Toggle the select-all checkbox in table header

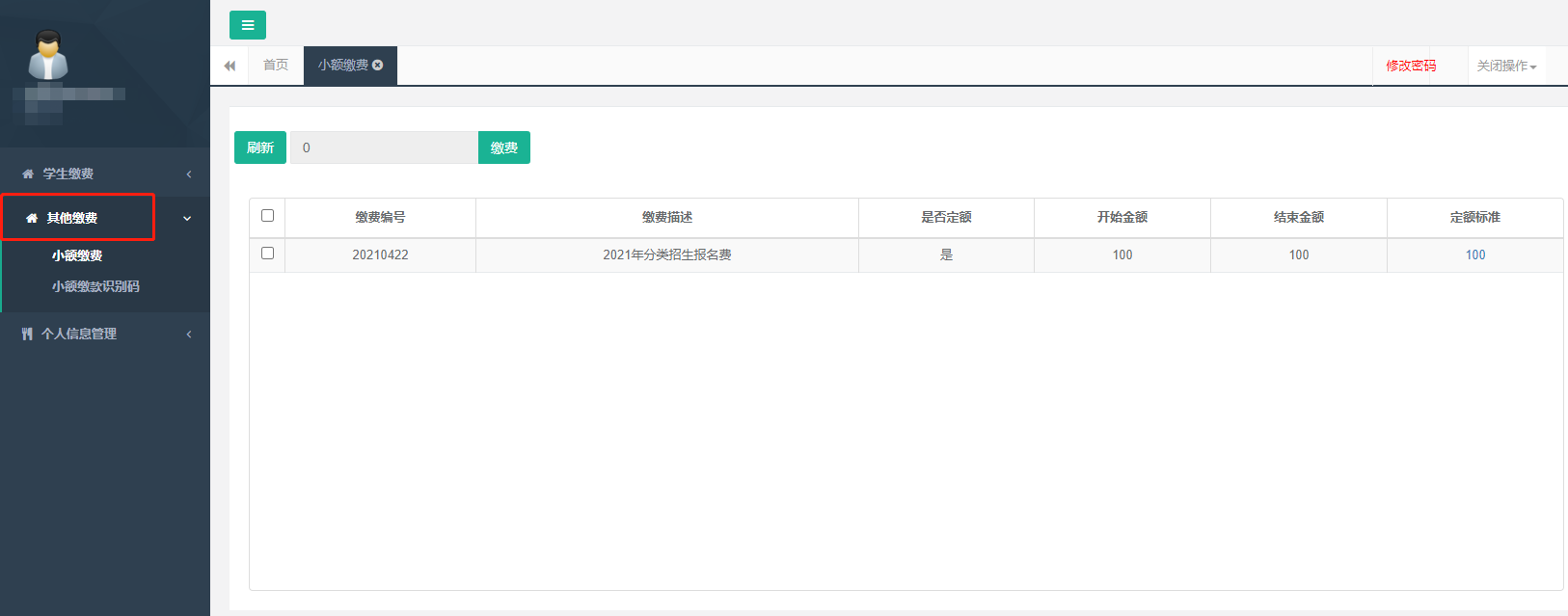(267, 216)
